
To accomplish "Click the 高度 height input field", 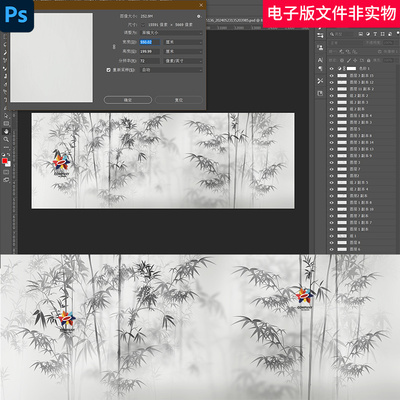I will tap(150, 51).
